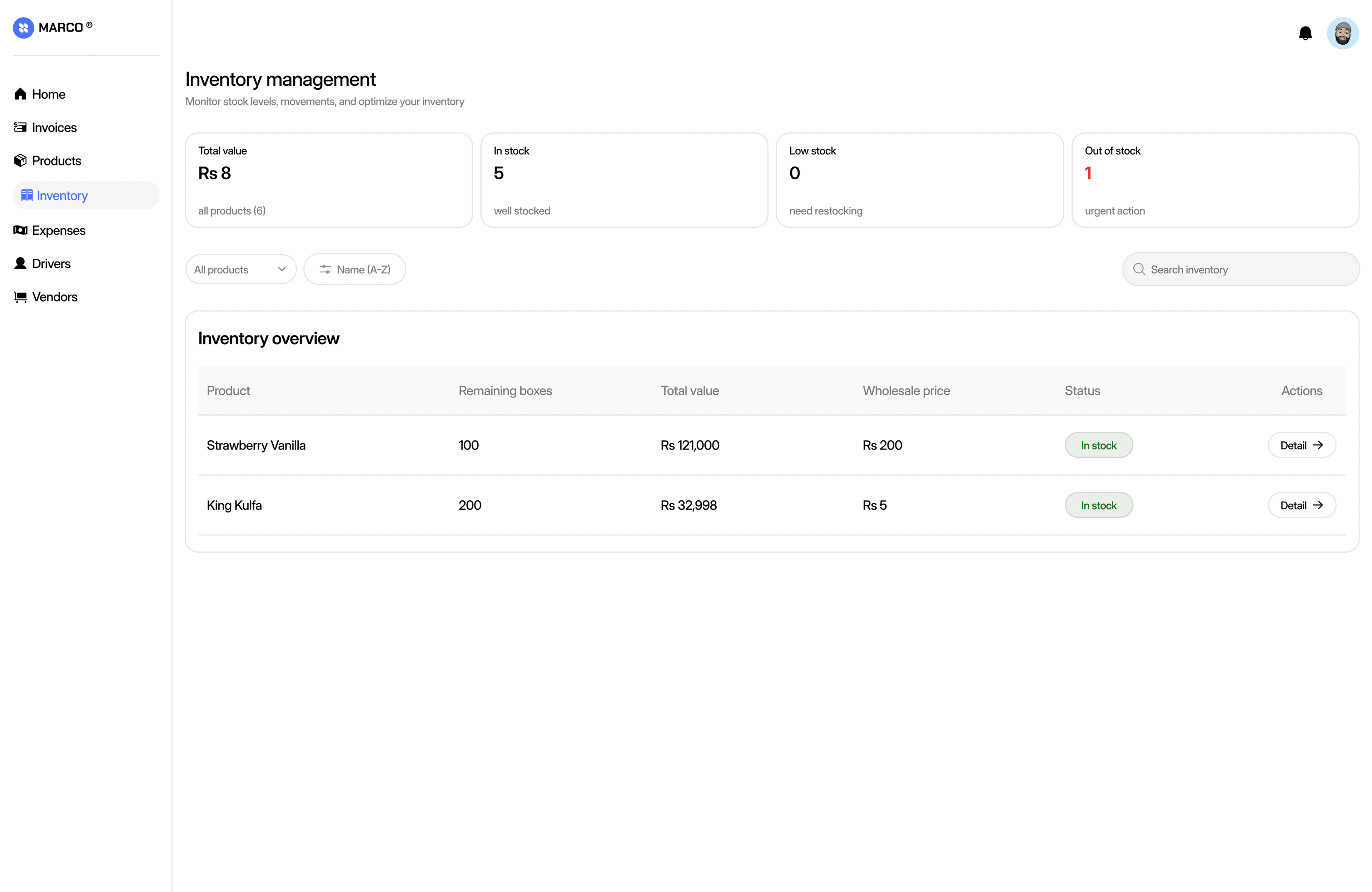1372x892 pixels.
Task: Click the MARCO logo icon
Action: (x=24, y=28)
